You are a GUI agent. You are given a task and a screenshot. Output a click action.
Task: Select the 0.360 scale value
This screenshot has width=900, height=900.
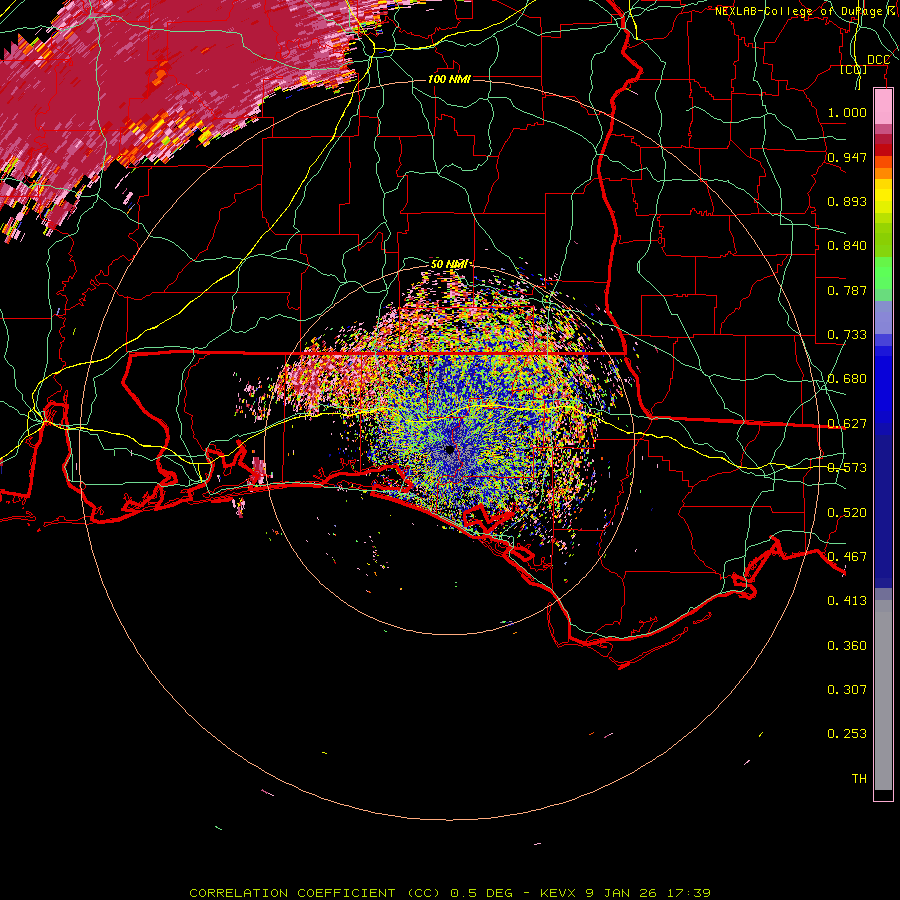(847, 646)
